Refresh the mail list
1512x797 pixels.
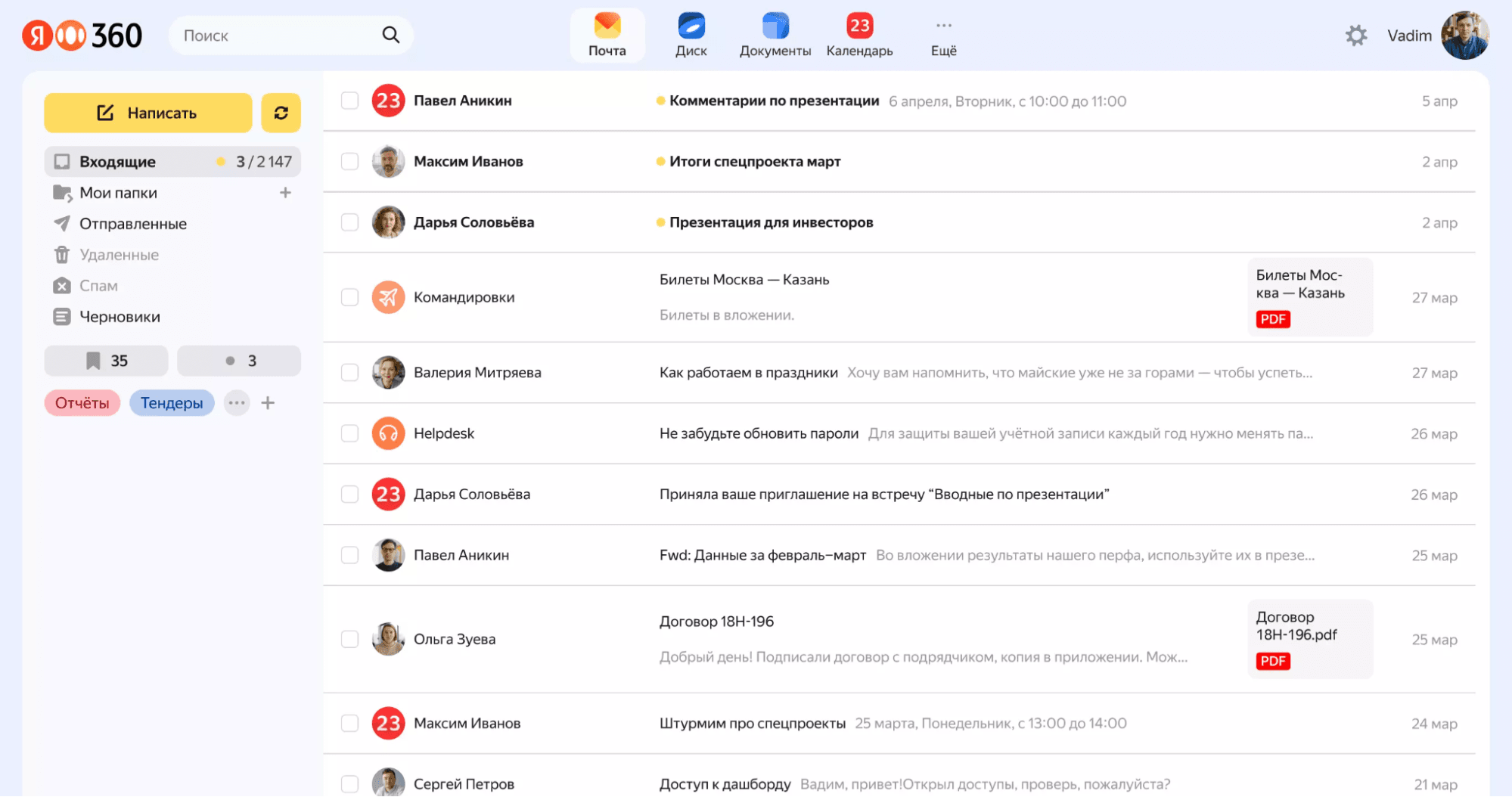pos(281,113)
